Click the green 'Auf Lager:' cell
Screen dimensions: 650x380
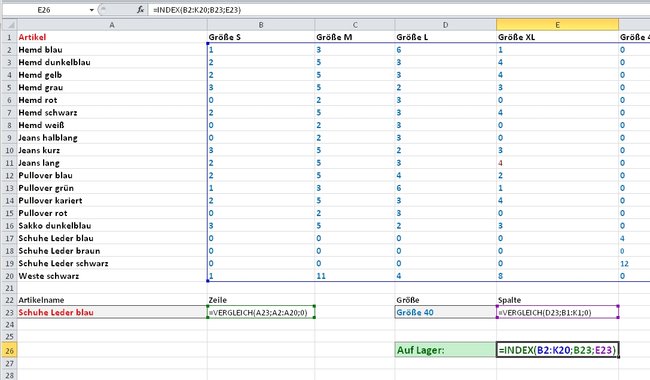pos(445,350)
